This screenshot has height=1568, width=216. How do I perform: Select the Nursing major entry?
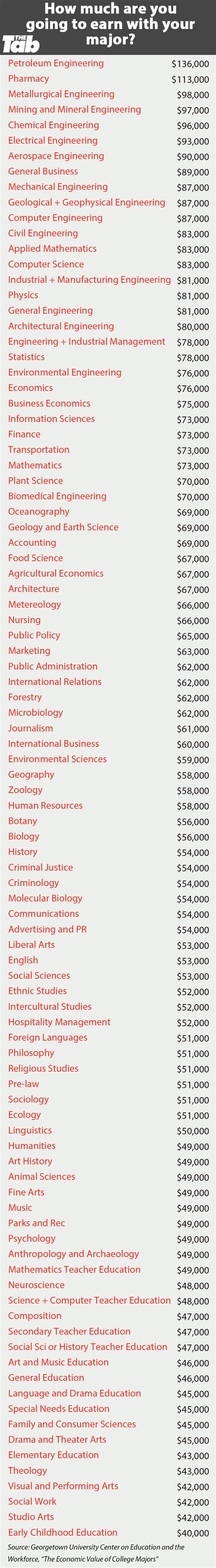108,620
